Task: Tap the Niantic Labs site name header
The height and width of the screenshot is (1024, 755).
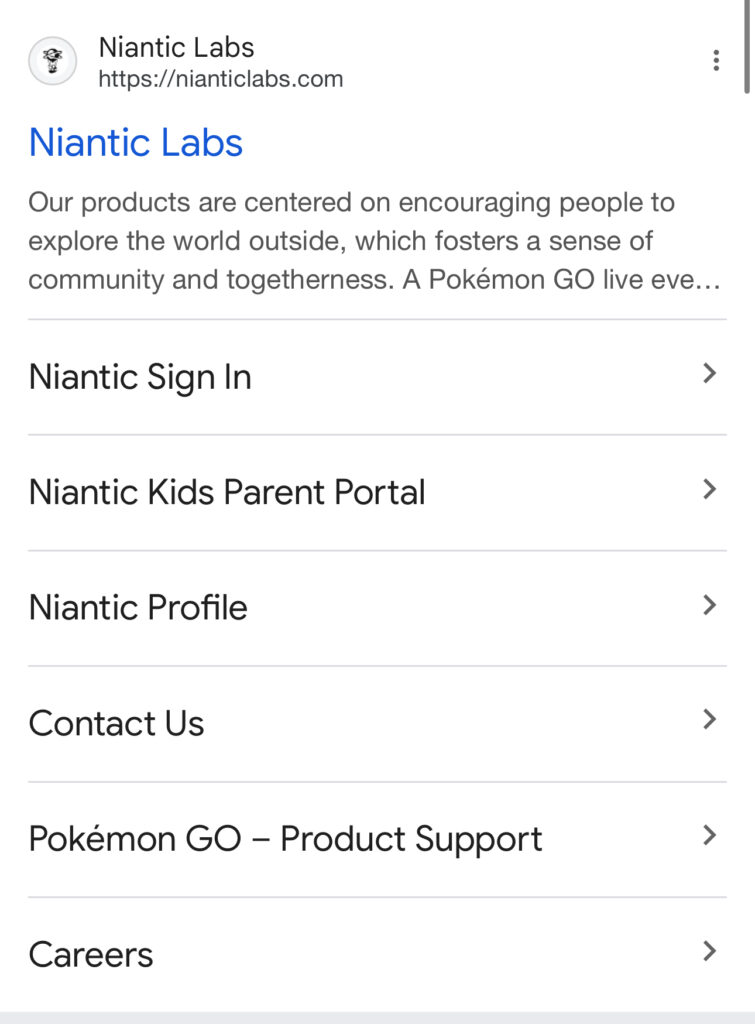Action: pos(176,47)
